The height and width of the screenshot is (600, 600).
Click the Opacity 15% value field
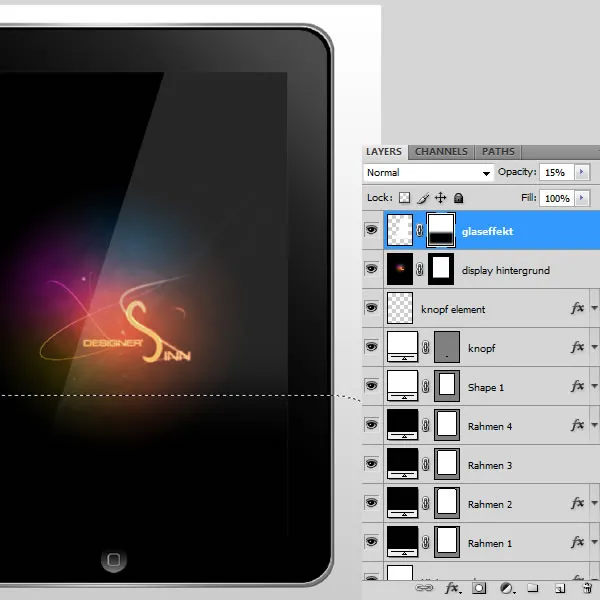tap(557, 173)
